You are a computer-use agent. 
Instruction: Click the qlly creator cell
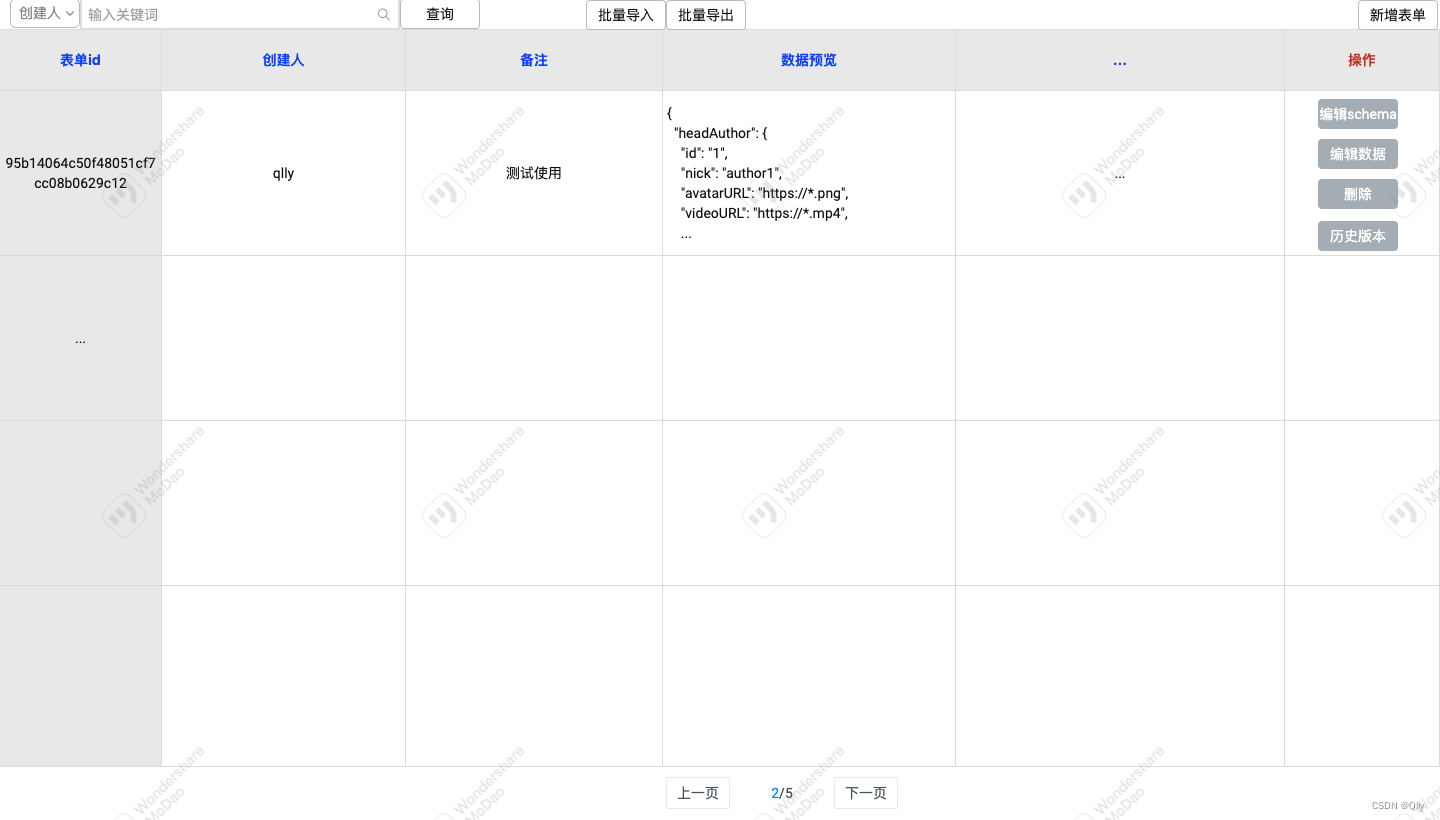(283, 173)
